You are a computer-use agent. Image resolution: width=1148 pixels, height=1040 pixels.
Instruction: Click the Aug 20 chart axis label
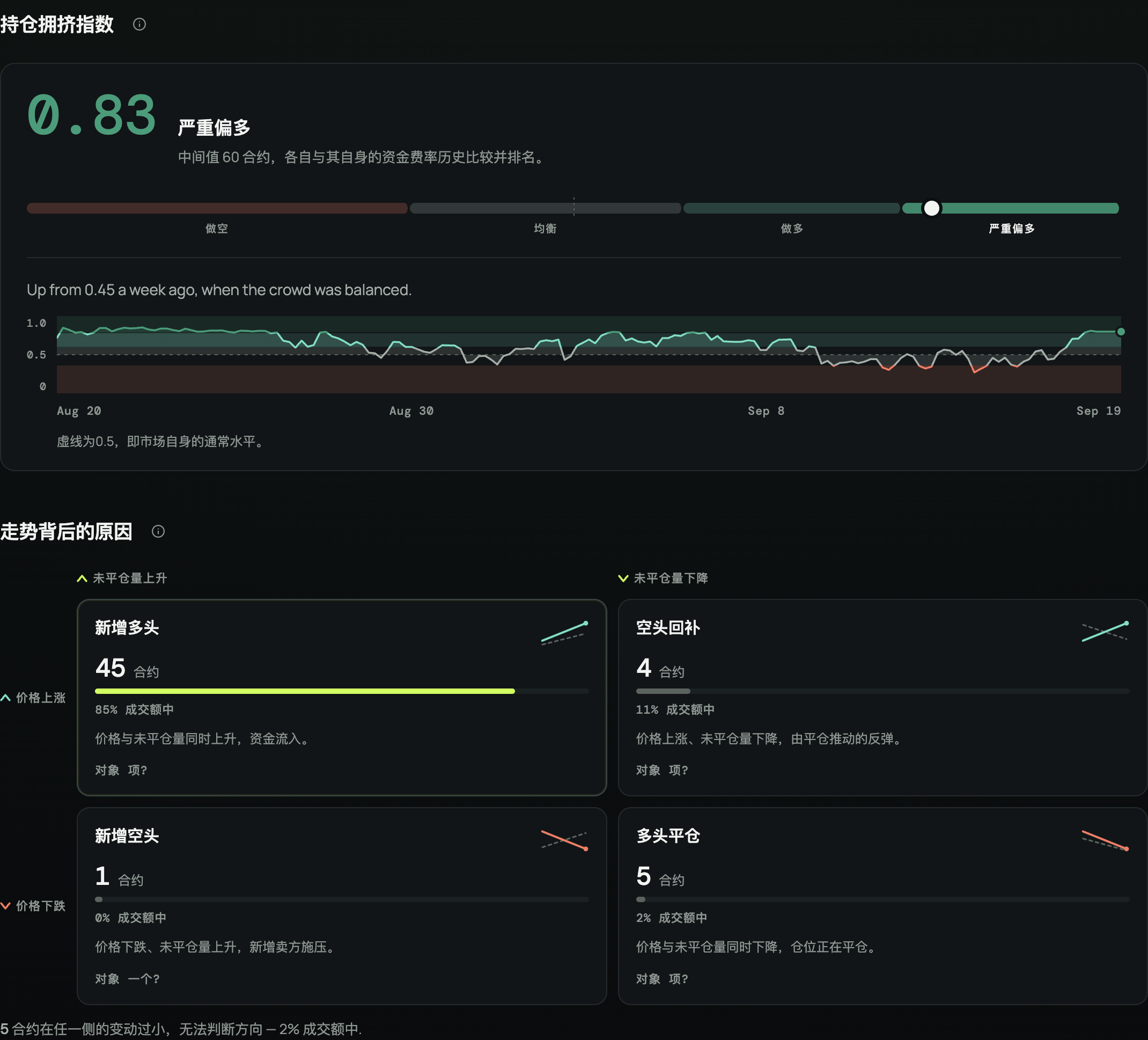[79, 411]
